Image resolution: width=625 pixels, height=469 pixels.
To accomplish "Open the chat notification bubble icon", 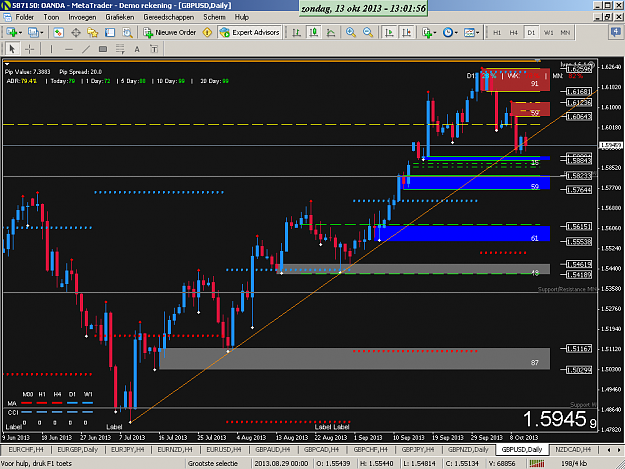I will coord(616,32).
